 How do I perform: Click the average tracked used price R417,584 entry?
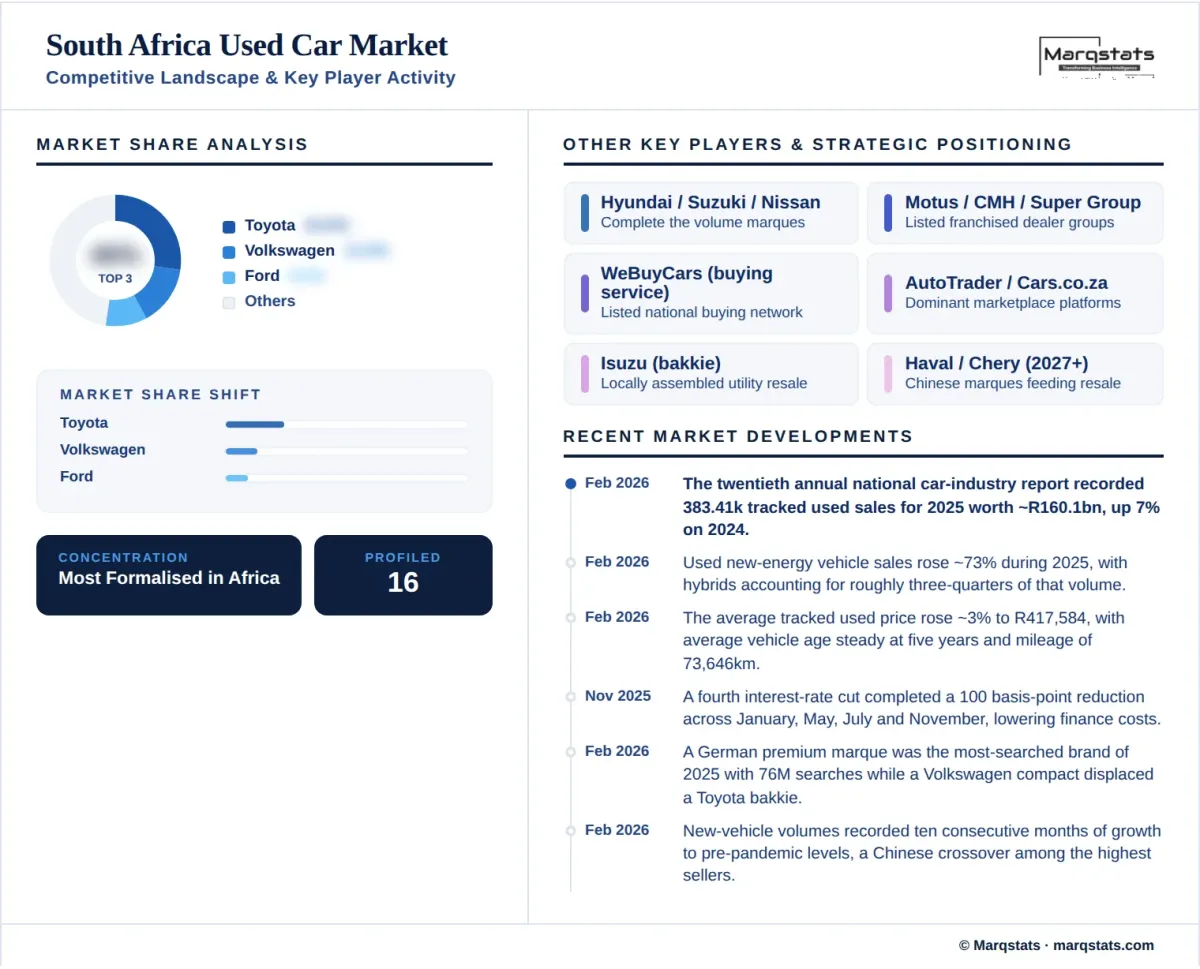pyautogui.click(x=904, y=640)
